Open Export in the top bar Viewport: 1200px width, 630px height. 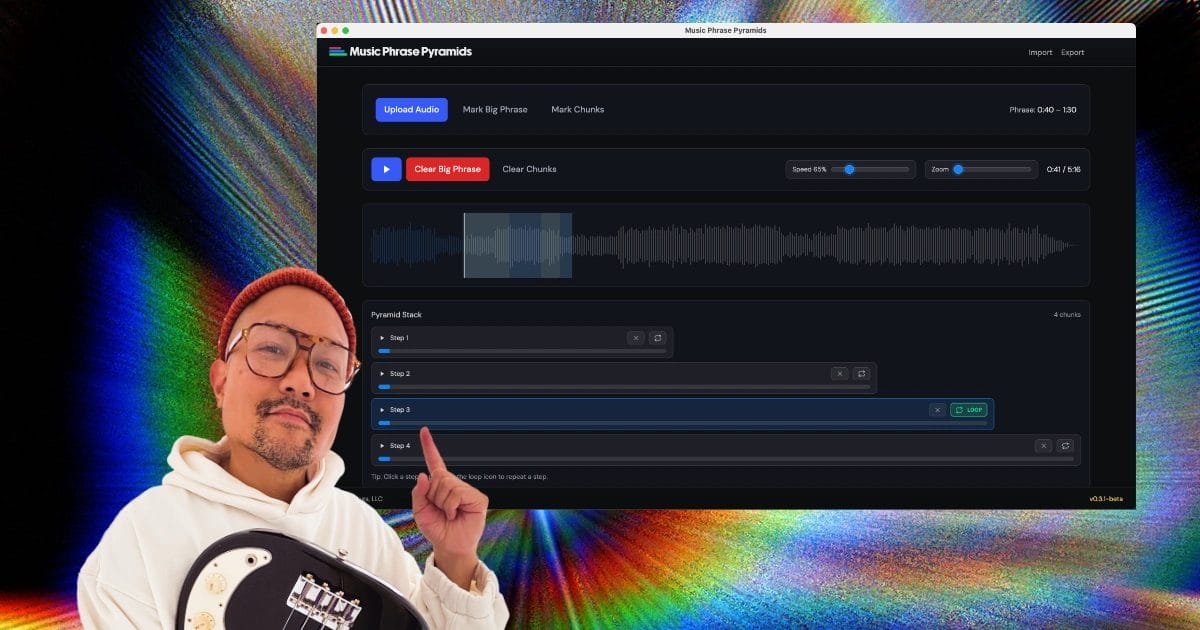1072,53
